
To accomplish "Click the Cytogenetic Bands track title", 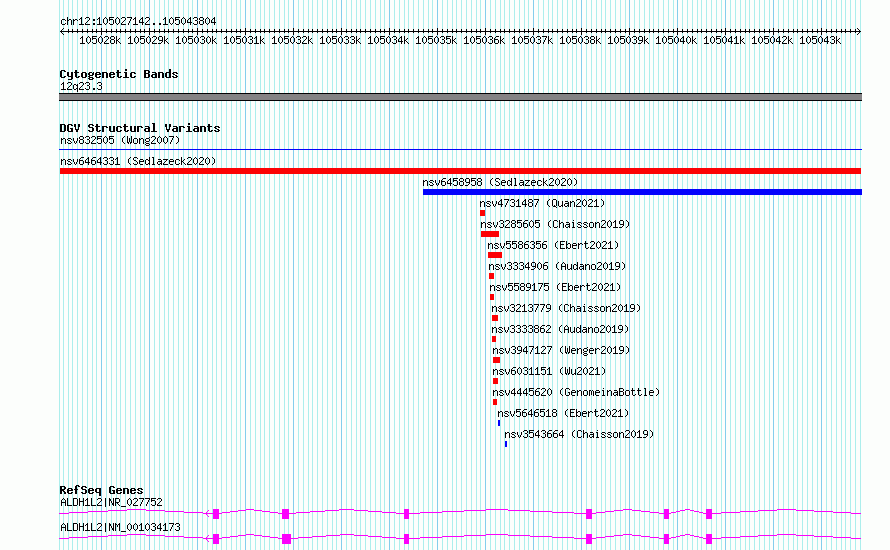I will coord(119,74).
